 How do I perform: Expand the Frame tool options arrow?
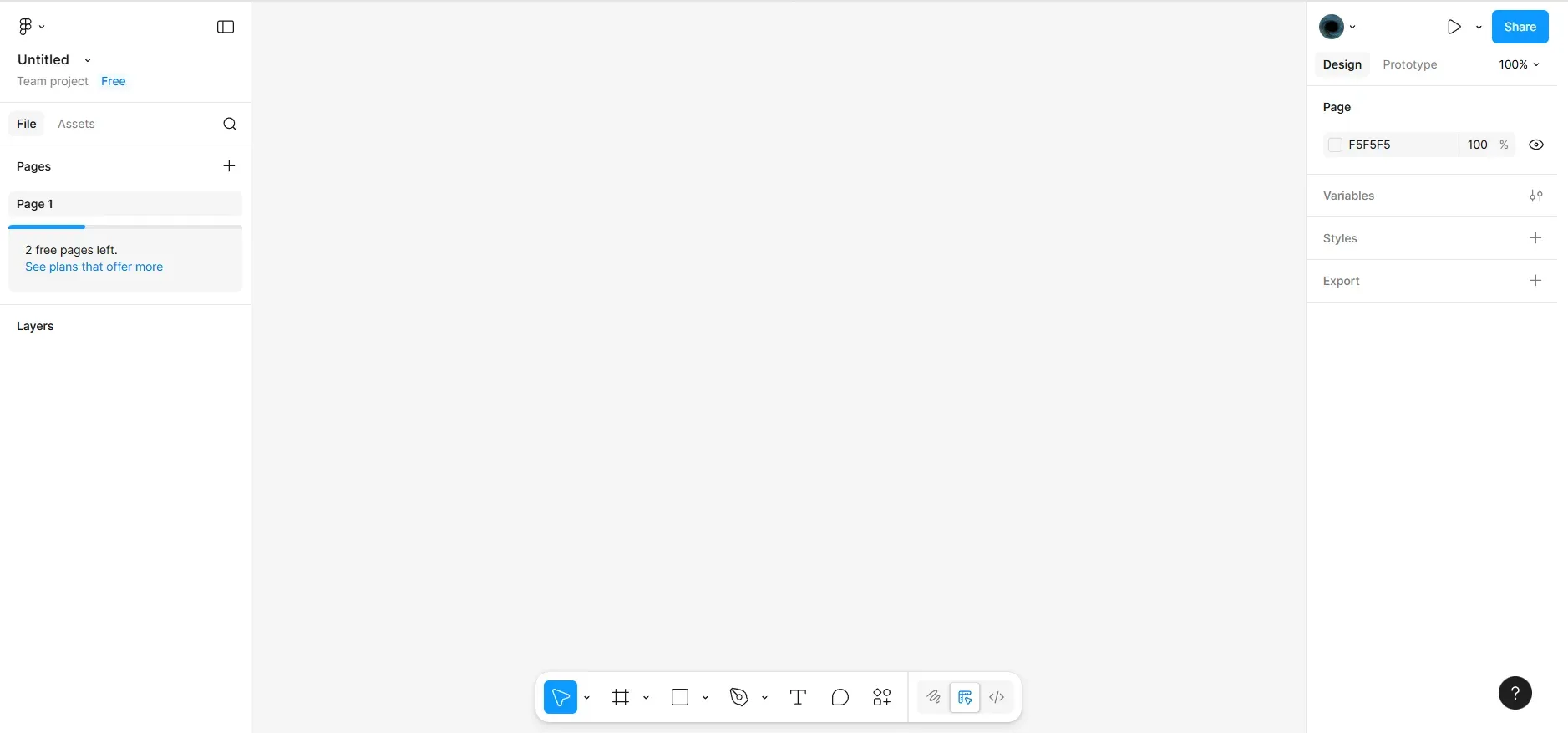pos(646,698)
